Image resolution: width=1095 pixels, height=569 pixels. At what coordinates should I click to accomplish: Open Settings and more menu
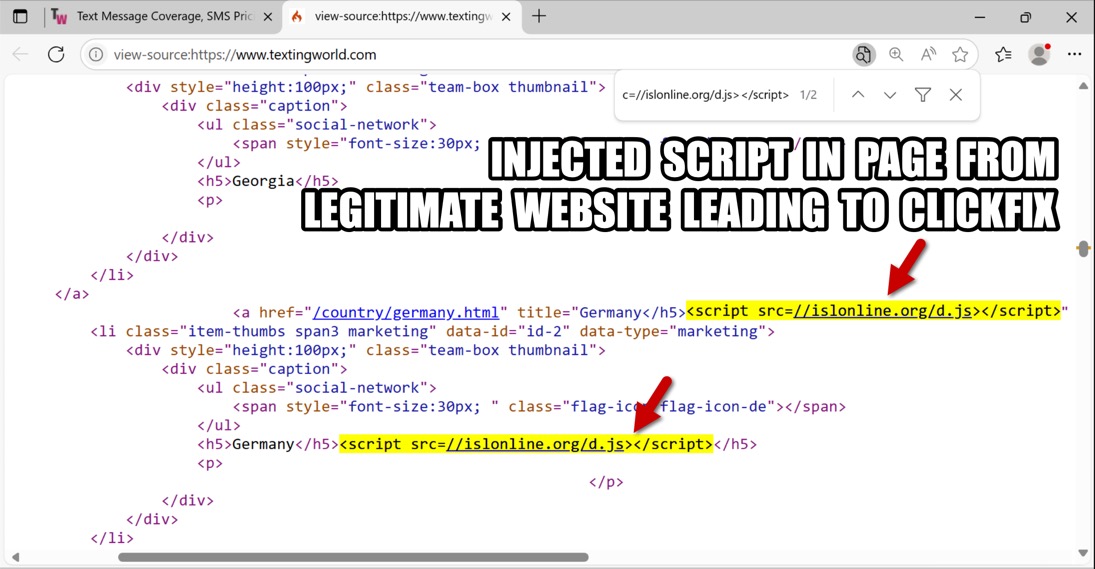[x=1074, y=54]
